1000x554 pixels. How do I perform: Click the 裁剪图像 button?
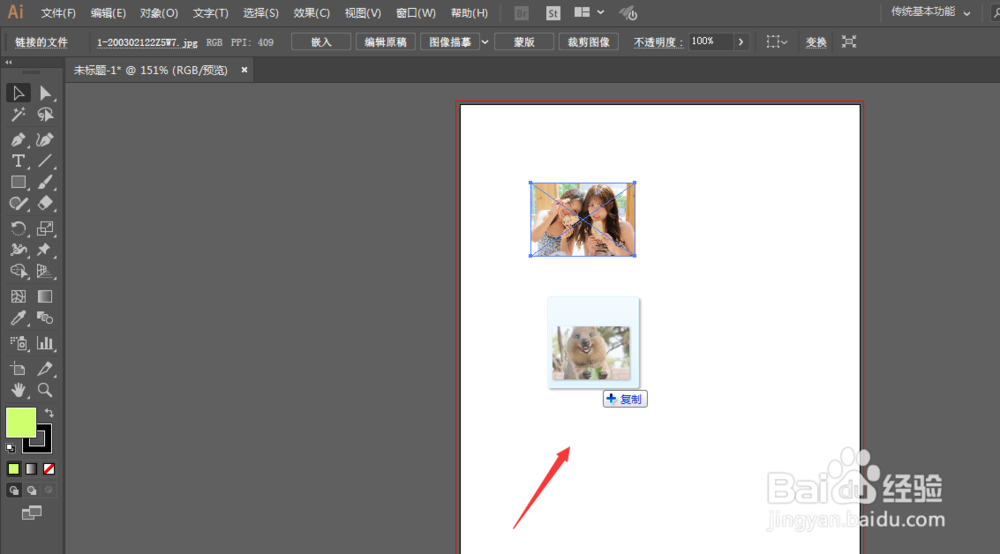(589, 42)
